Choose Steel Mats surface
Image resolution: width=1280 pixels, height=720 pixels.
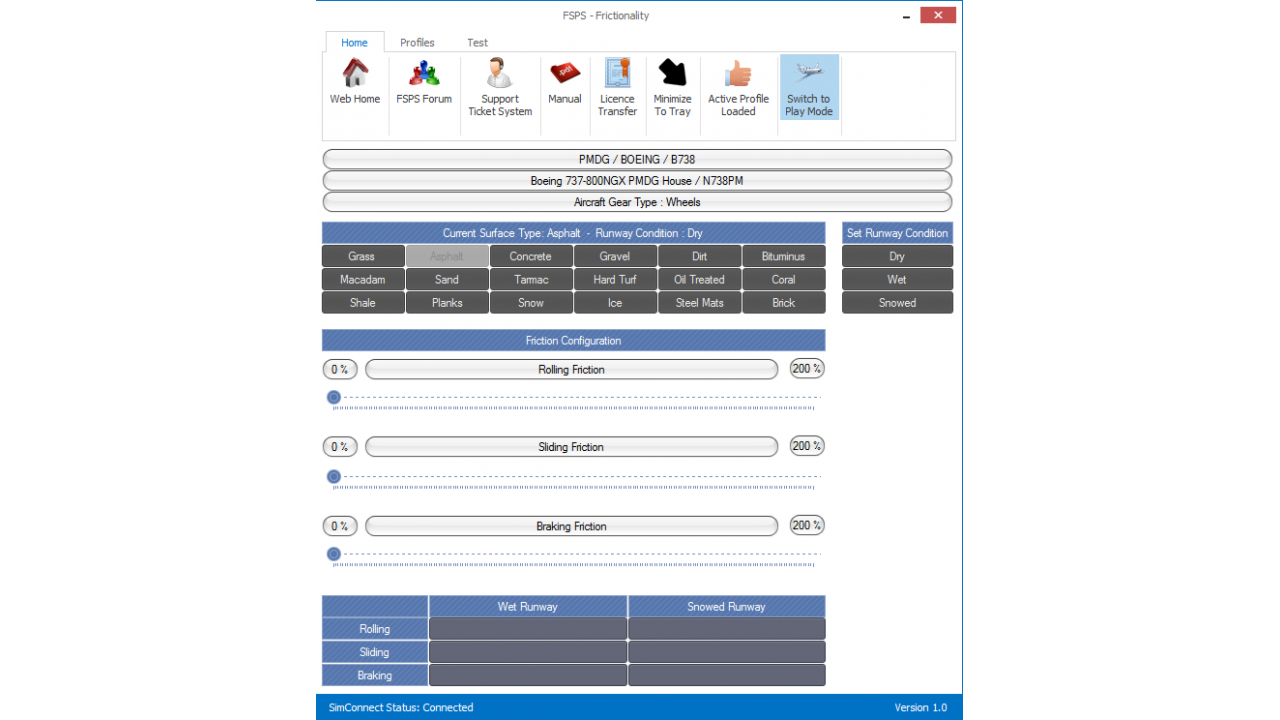tap(699, 302)
